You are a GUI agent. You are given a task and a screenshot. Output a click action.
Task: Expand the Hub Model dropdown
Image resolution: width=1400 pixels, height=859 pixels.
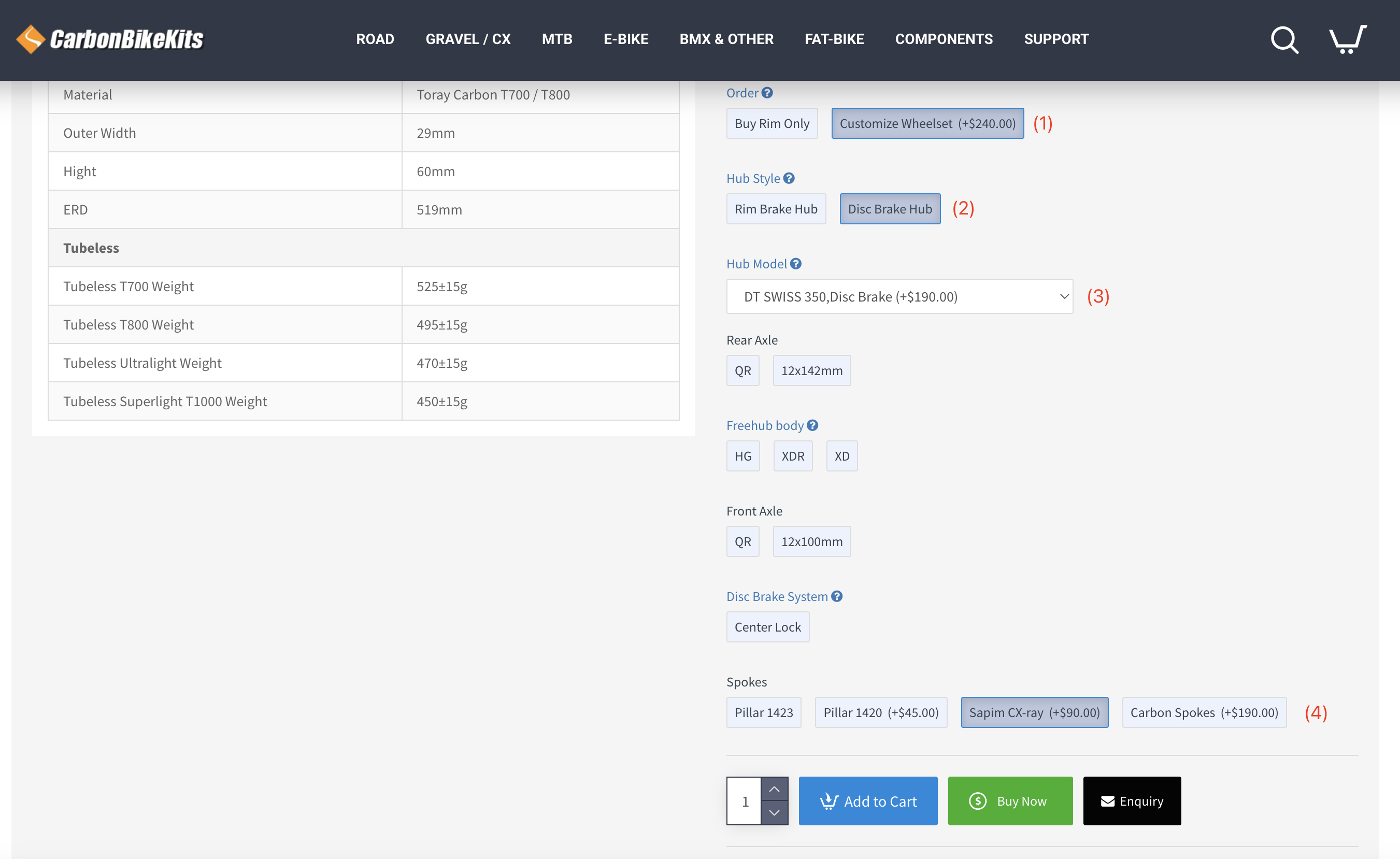[899, 296]
